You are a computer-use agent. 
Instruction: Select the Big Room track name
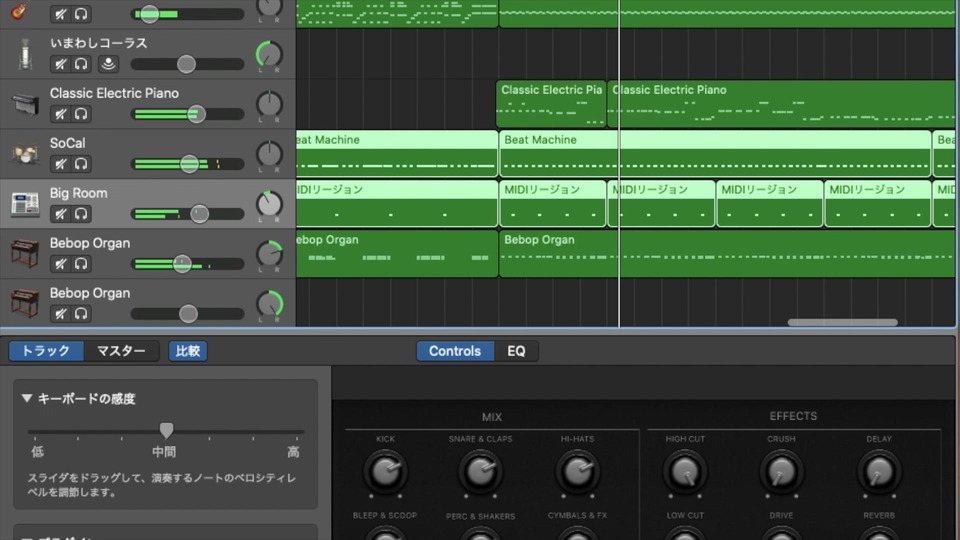78,193
